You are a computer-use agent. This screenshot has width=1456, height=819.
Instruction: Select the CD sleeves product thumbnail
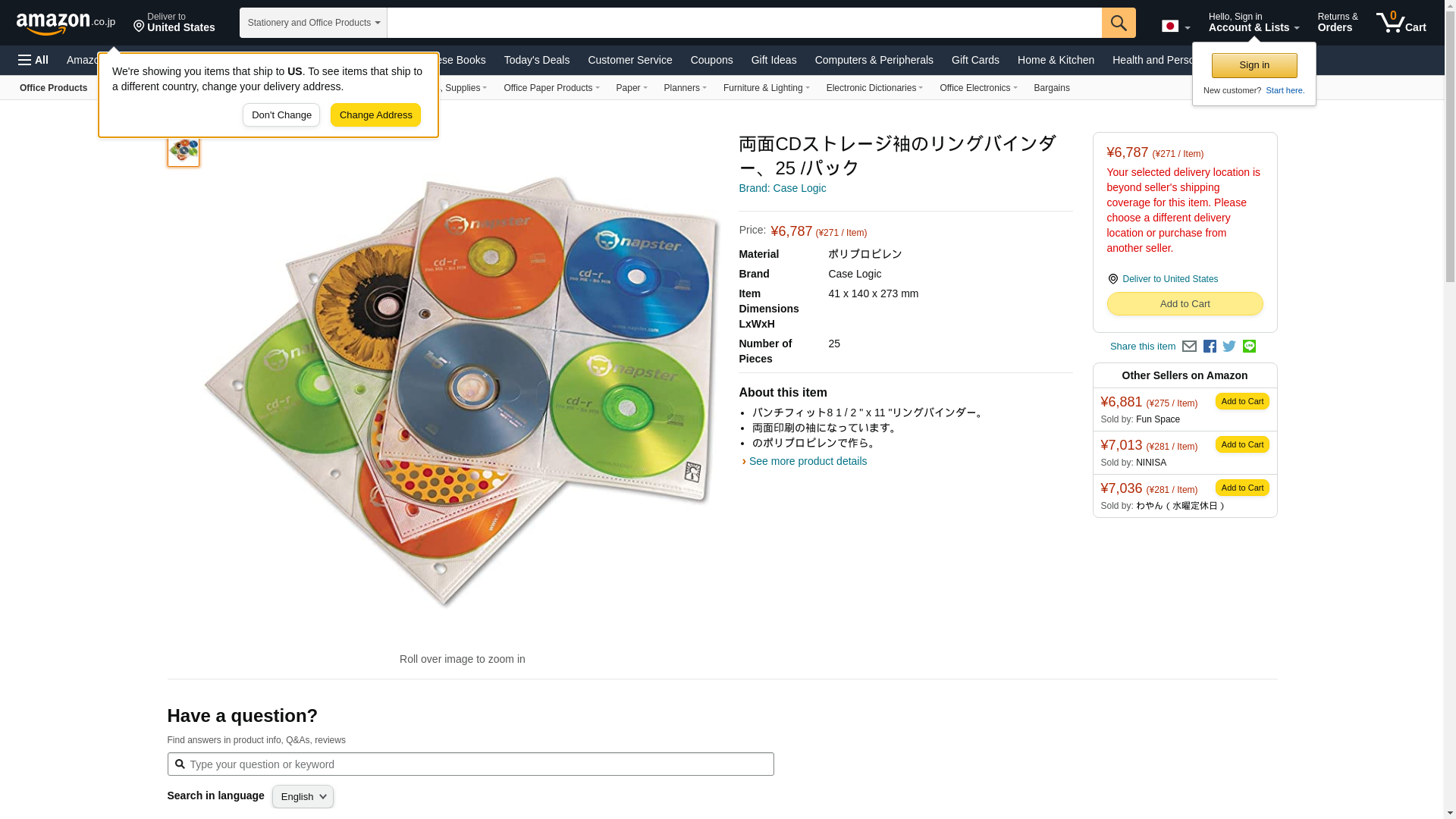point(184,150)
